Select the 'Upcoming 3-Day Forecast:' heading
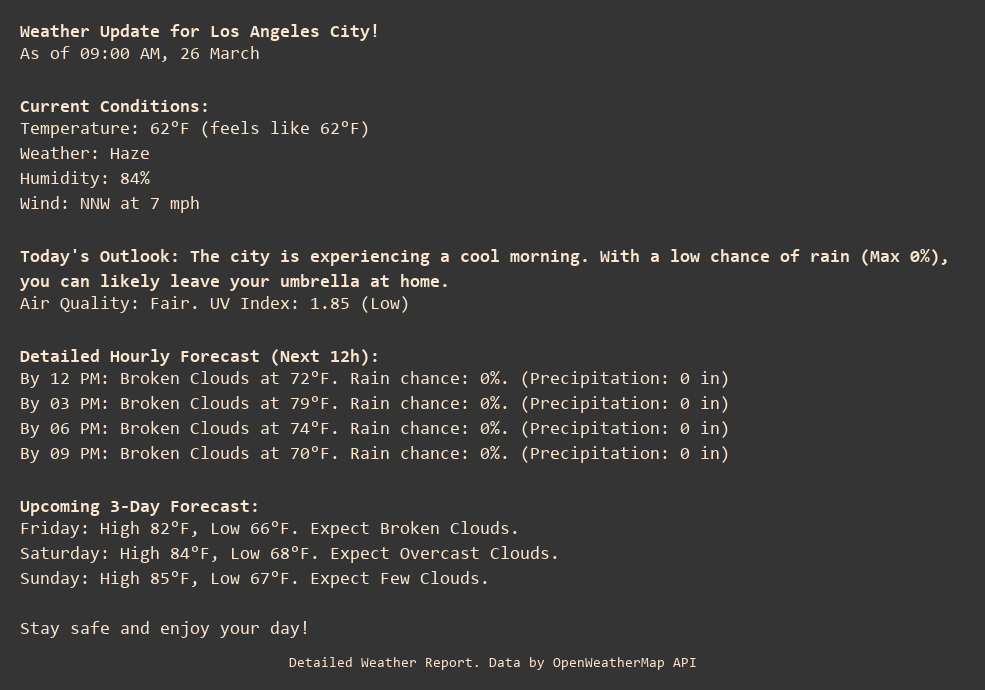This screenshot has height=690, width=985. point(139,506)
